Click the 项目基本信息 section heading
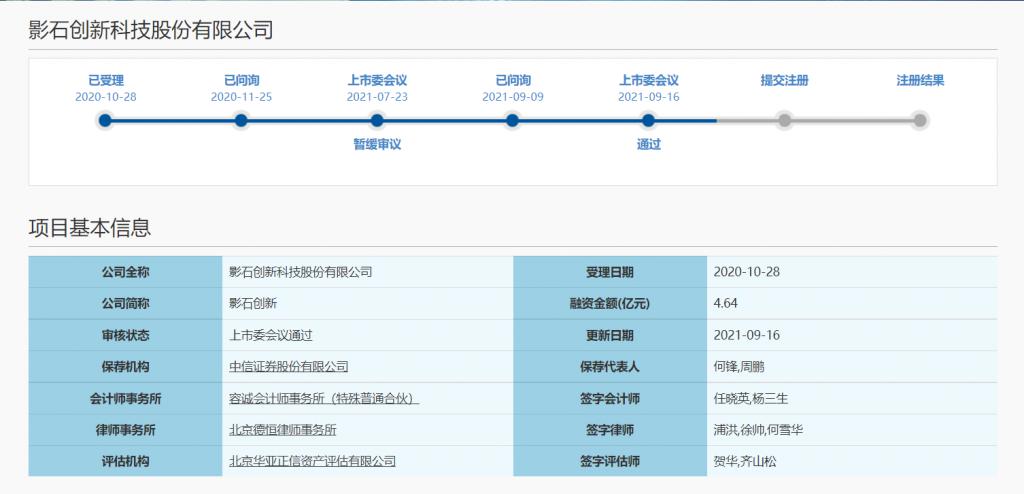This screenshot has height=494, width=1024. coord(90,227)
